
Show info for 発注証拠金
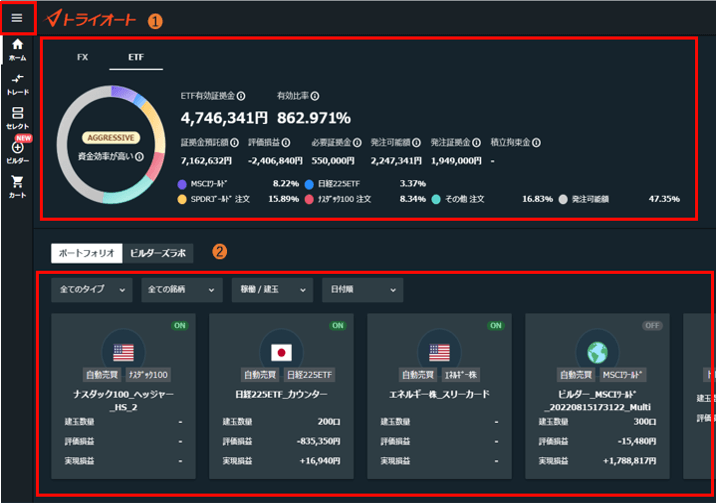coord(476,143)
